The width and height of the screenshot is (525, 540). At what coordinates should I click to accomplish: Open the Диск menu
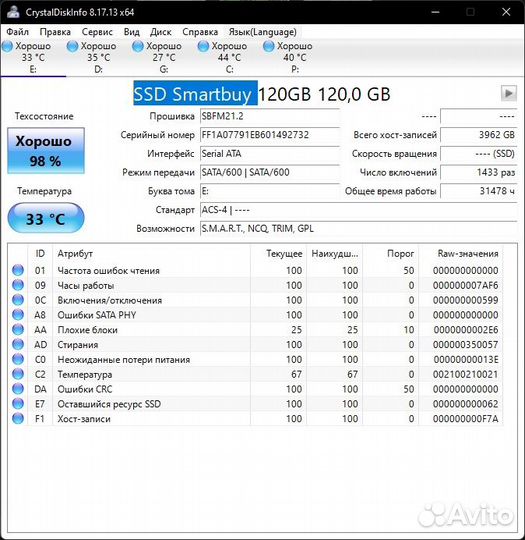(x=161, y=32)
